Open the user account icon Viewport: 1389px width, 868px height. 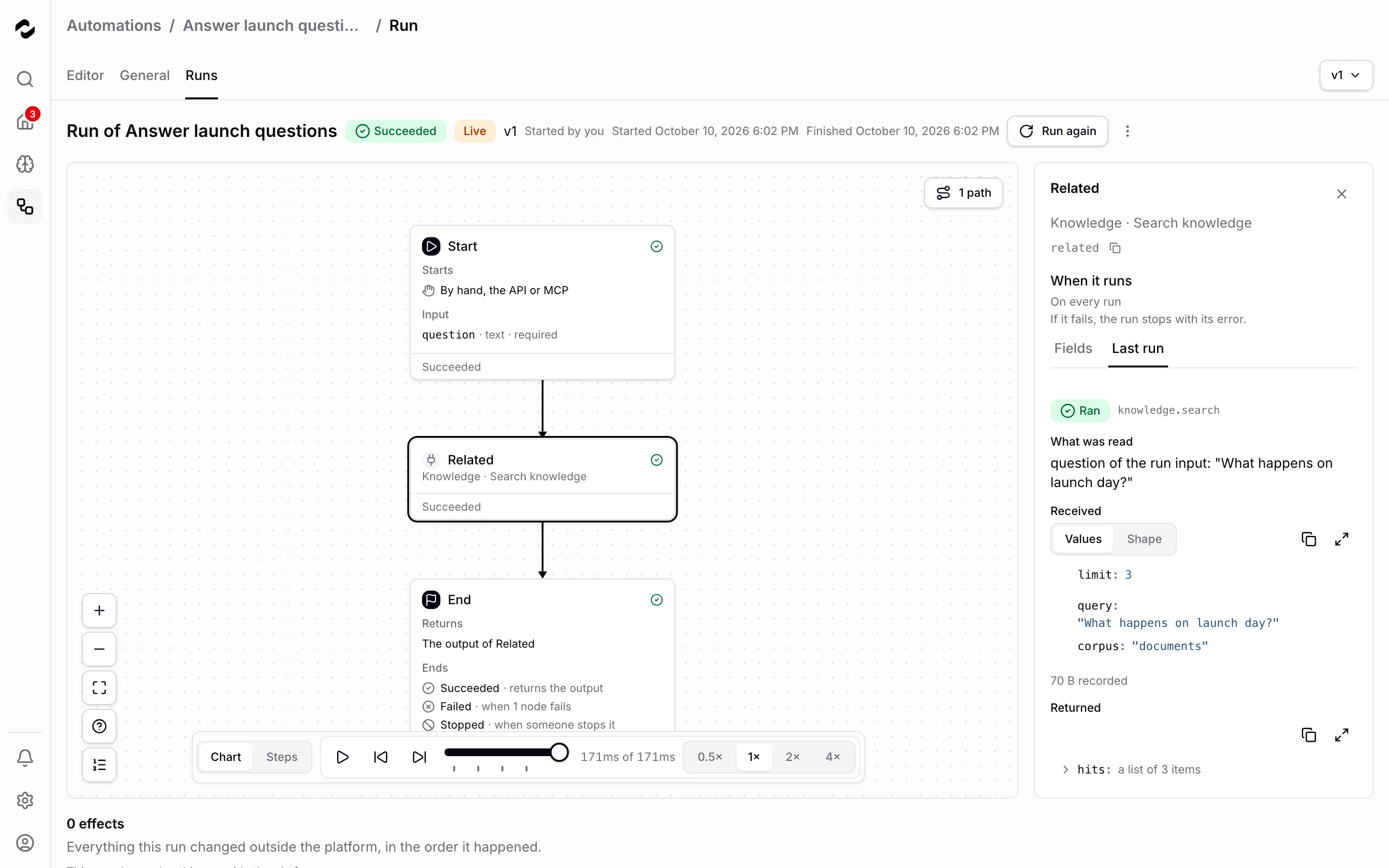point(25,843)
